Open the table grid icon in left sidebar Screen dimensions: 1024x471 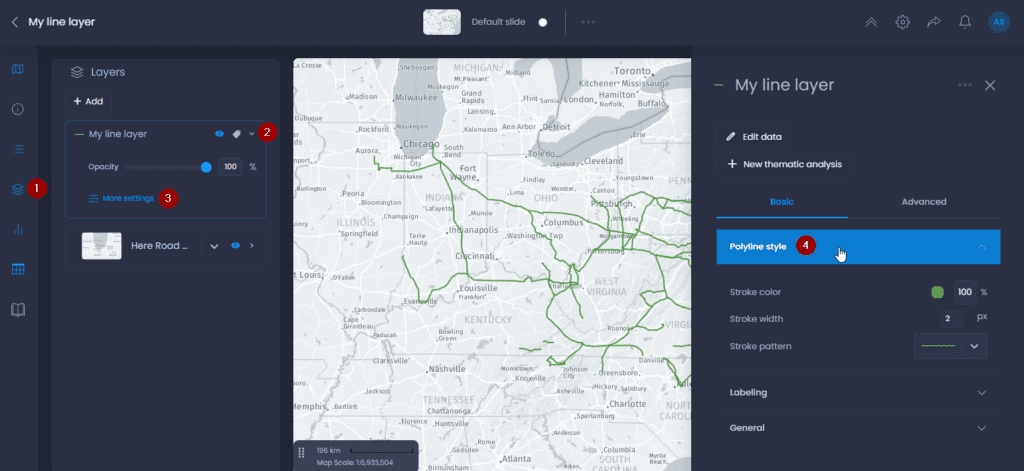pos(18,269)
